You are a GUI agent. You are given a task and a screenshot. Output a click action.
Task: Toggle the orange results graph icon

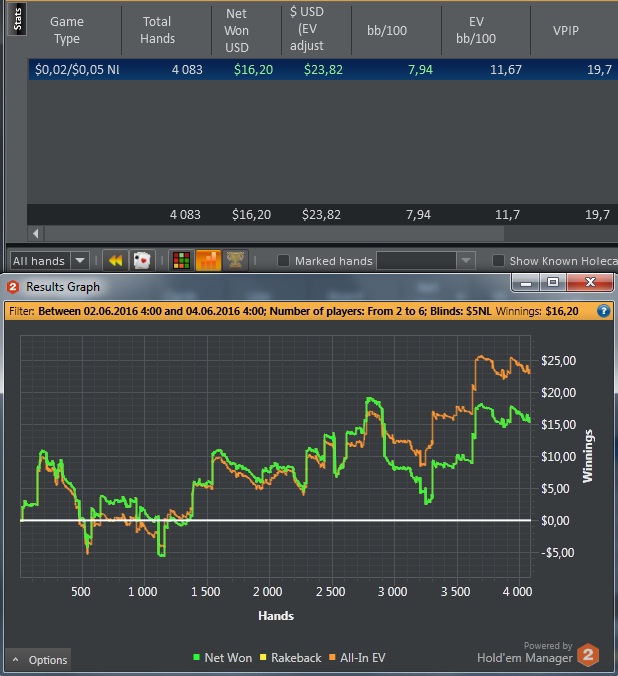pyautogui.click(x=208, y=261)
